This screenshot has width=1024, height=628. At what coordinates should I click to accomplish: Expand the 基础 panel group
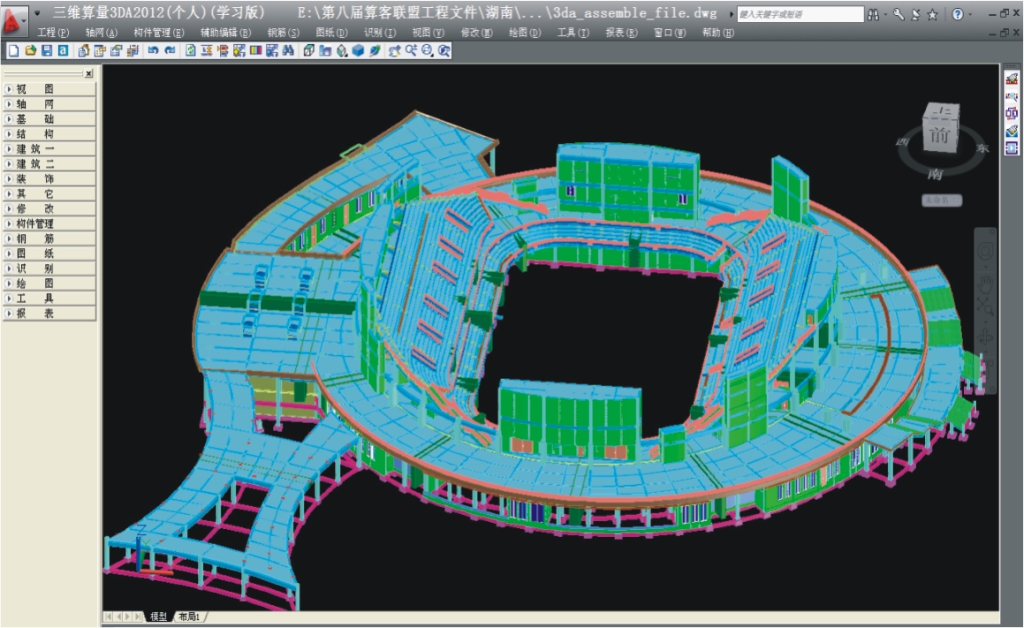click(49, 119)
